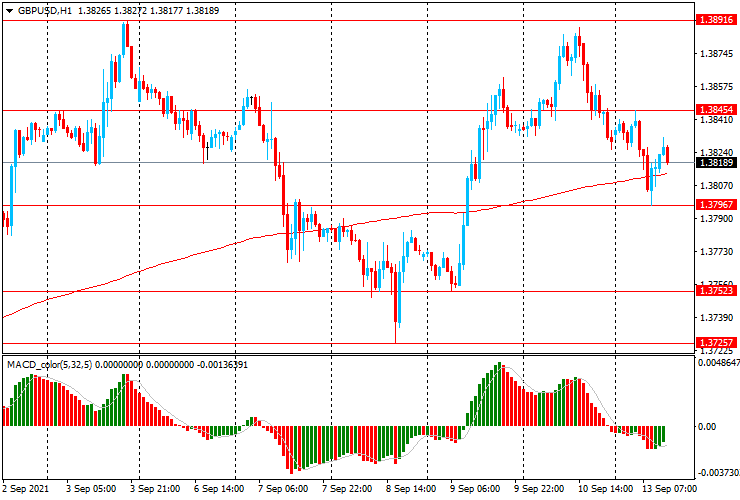Select the MACD -0.003730 scale value
Viewport: 740px width, 500px height.
tap(719, 473)
